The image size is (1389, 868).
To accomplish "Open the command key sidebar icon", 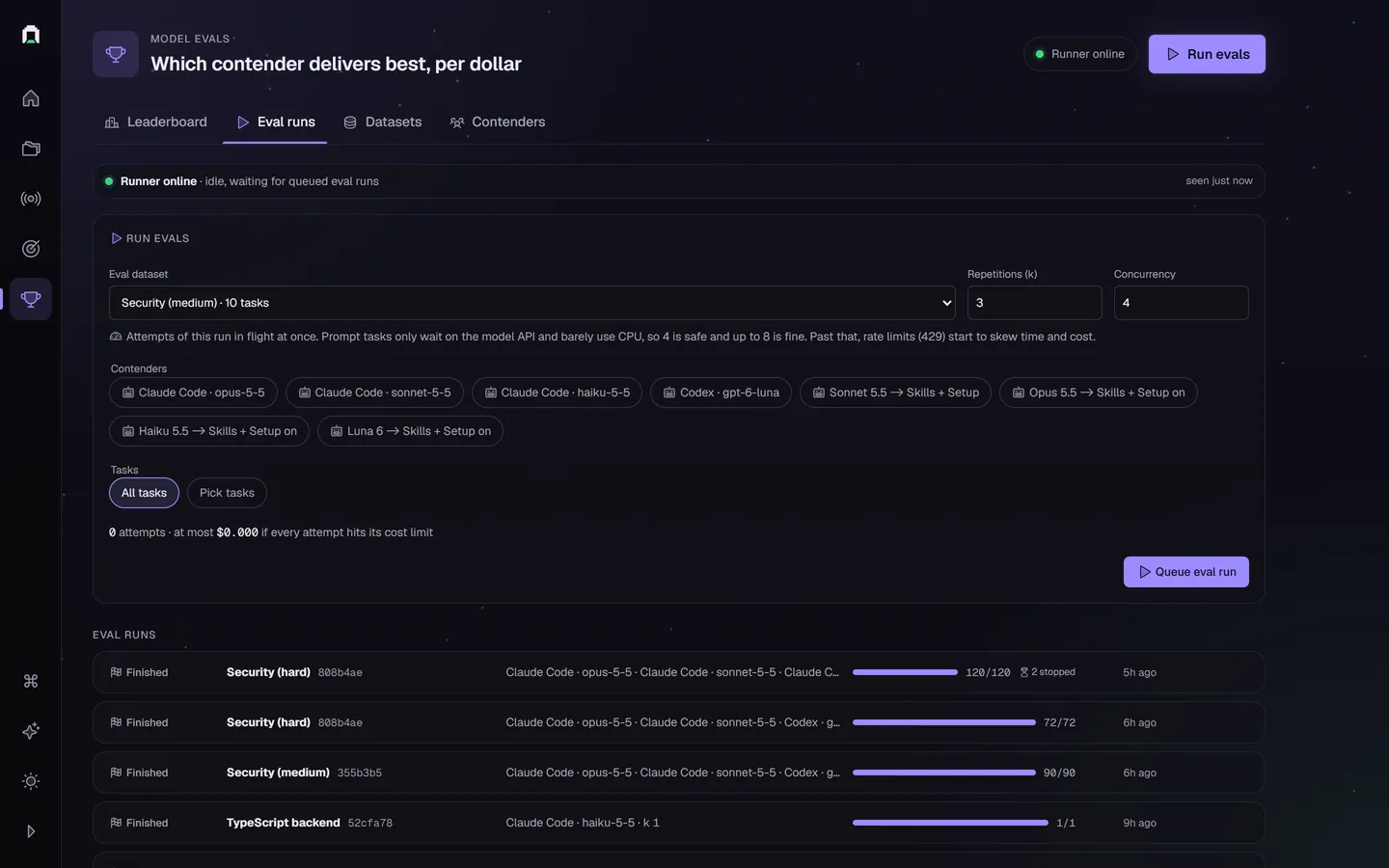I will tap(31, 681).
